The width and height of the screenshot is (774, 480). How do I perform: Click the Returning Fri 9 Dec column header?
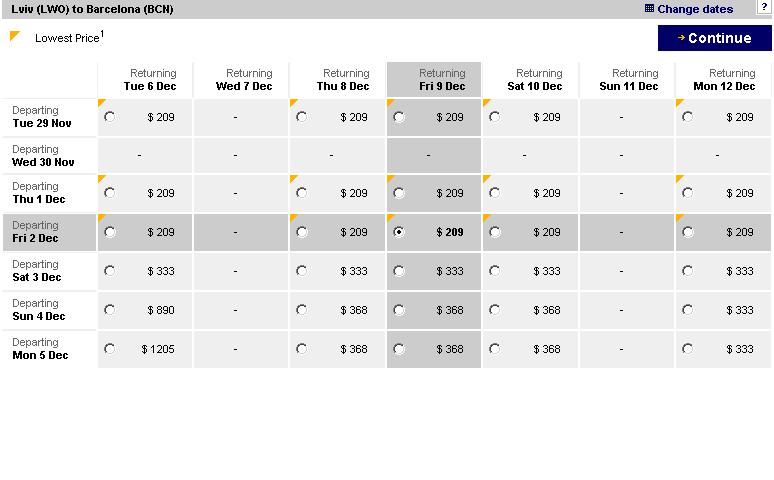[434, 80]
